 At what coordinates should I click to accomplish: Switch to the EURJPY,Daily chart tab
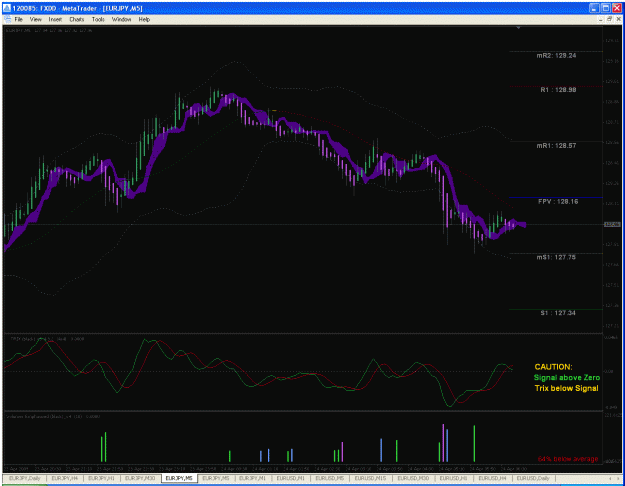25,478
